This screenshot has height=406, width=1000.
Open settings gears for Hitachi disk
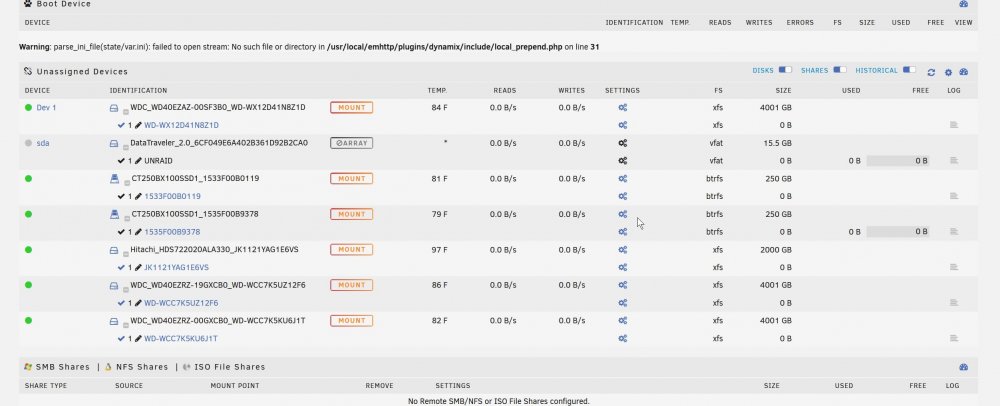coord(622,250)
